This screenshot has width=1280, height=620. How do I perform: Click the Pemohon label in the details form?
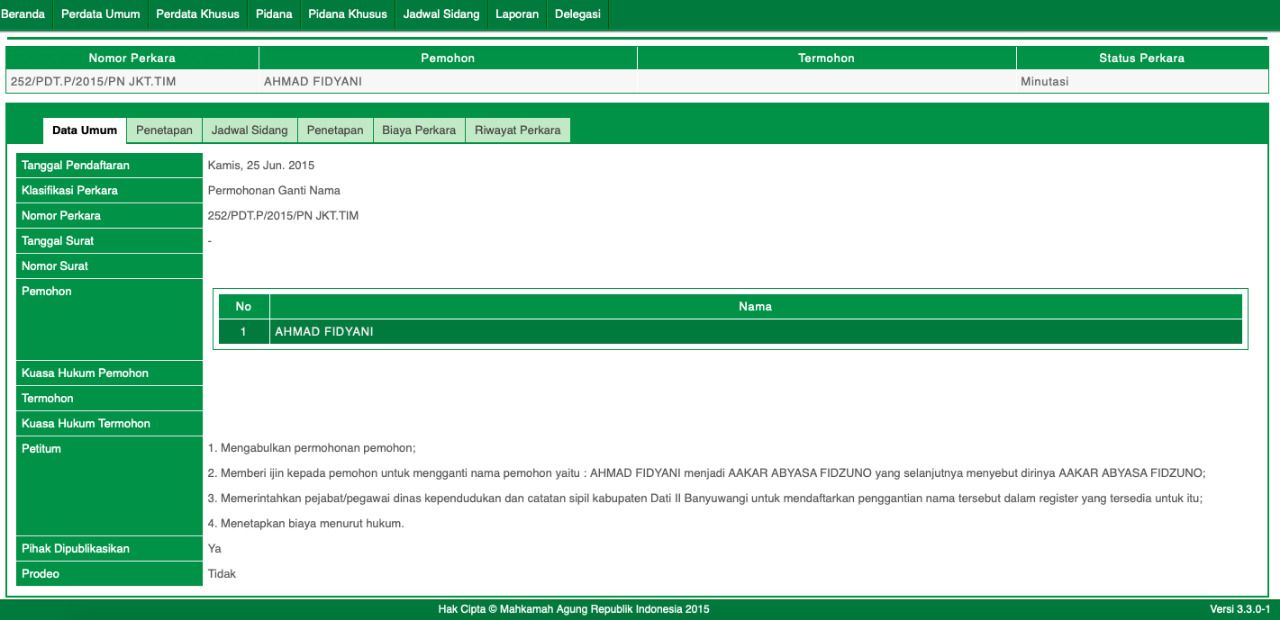click(110, 319)
